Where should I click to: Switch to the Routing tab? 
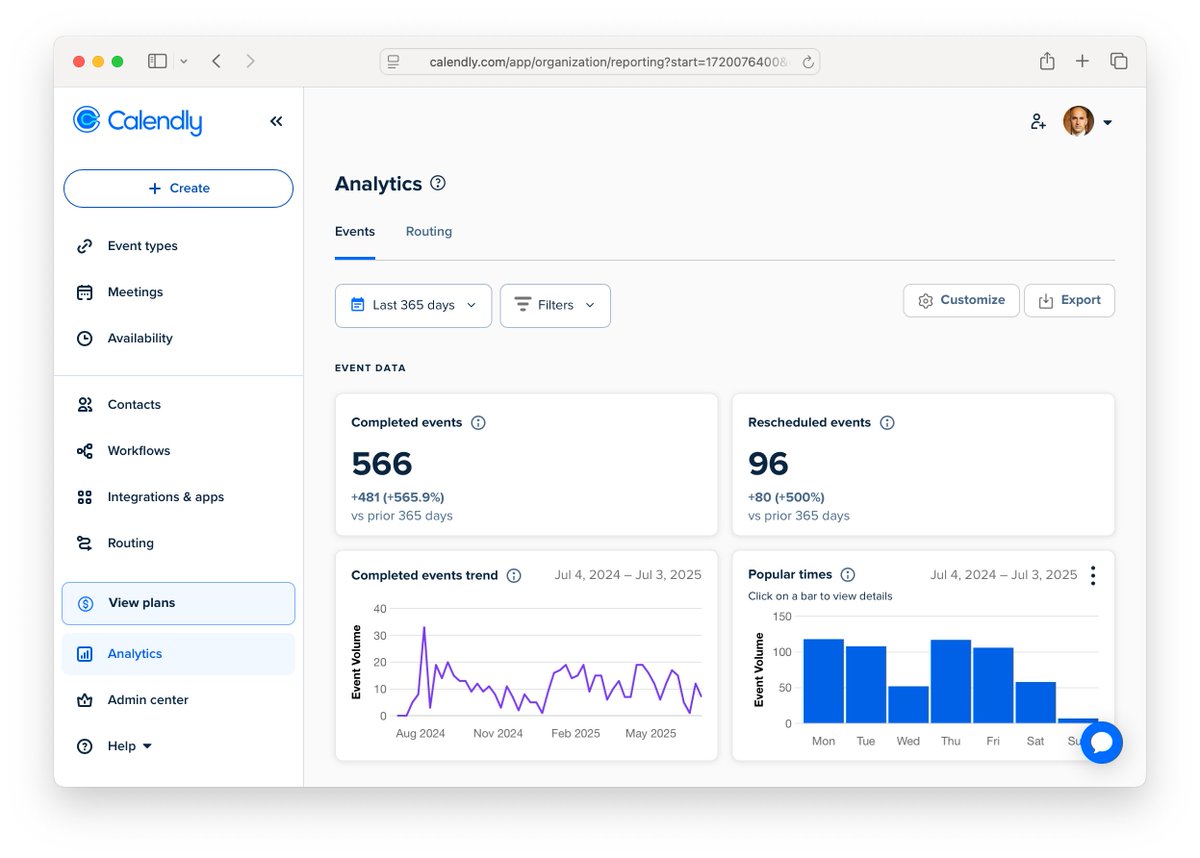(x=429, y=231)
